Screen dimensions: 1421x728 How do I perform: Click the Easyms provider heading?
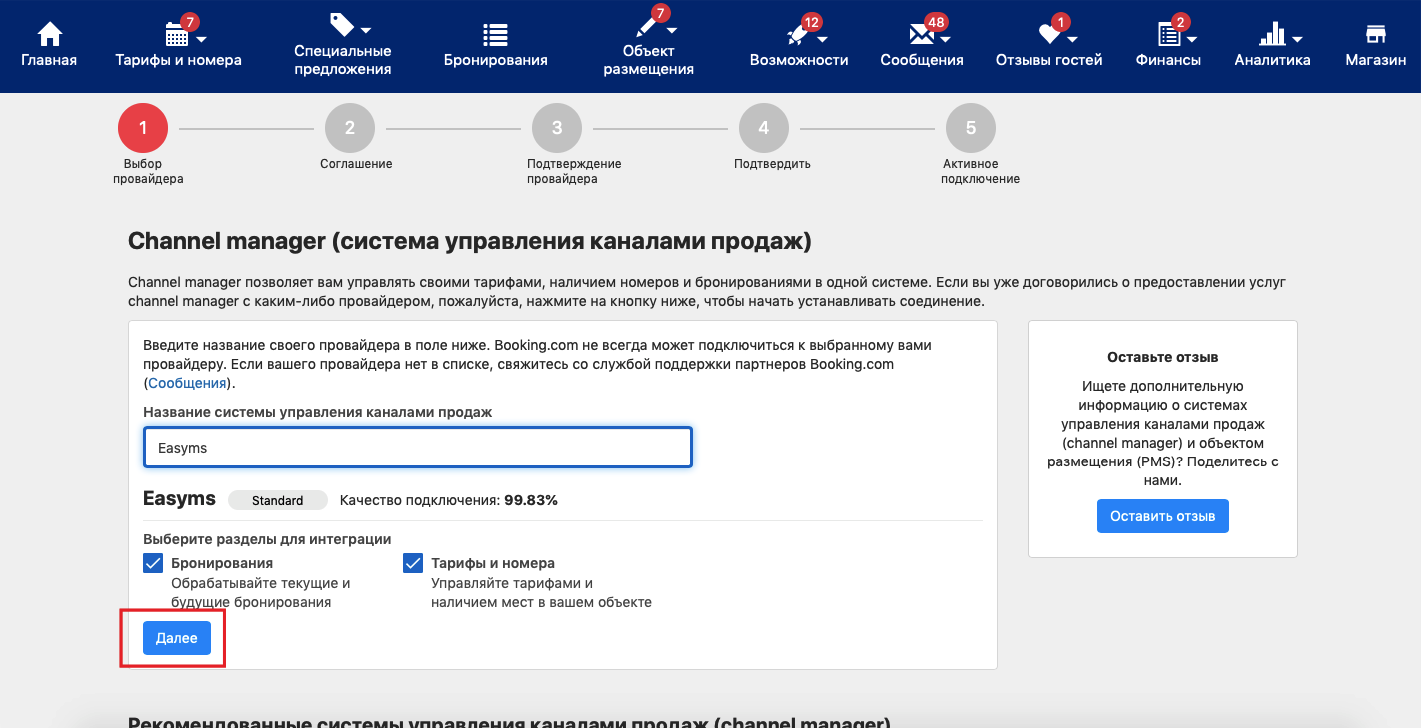click(x=180, y=500)
